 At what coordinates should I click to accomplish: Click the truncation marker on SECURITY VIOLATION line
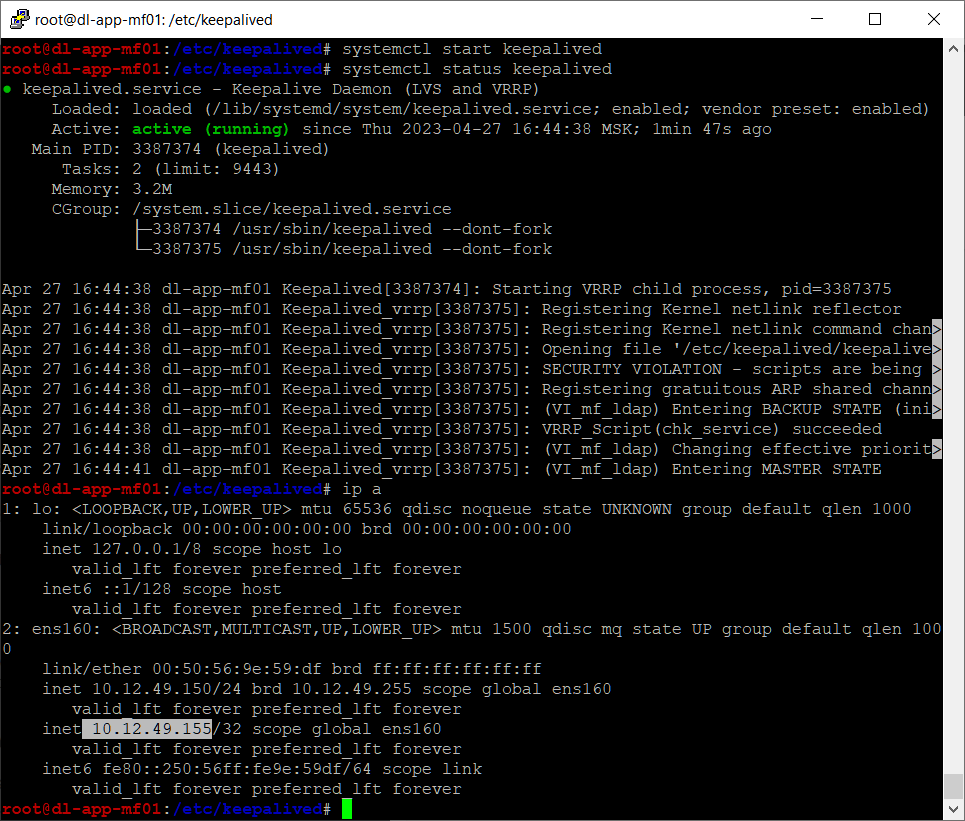tap(937, 369)
